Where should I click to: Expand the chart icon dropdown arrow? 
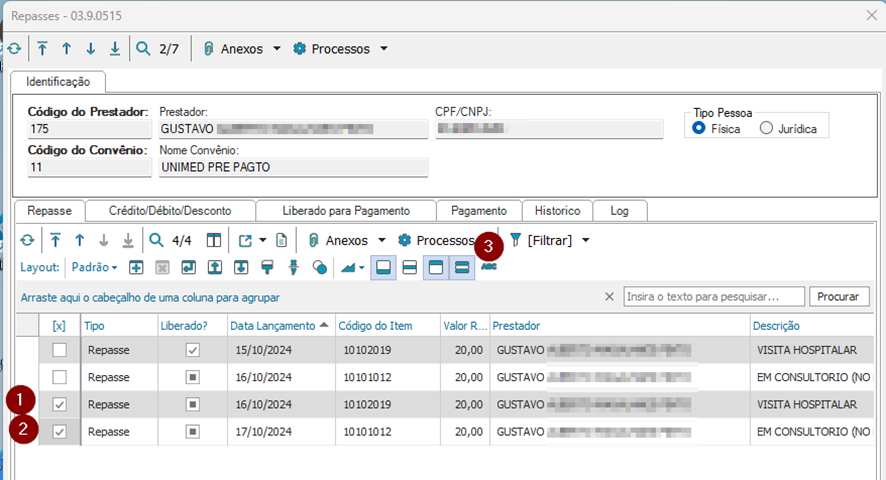tap(362, 268)
